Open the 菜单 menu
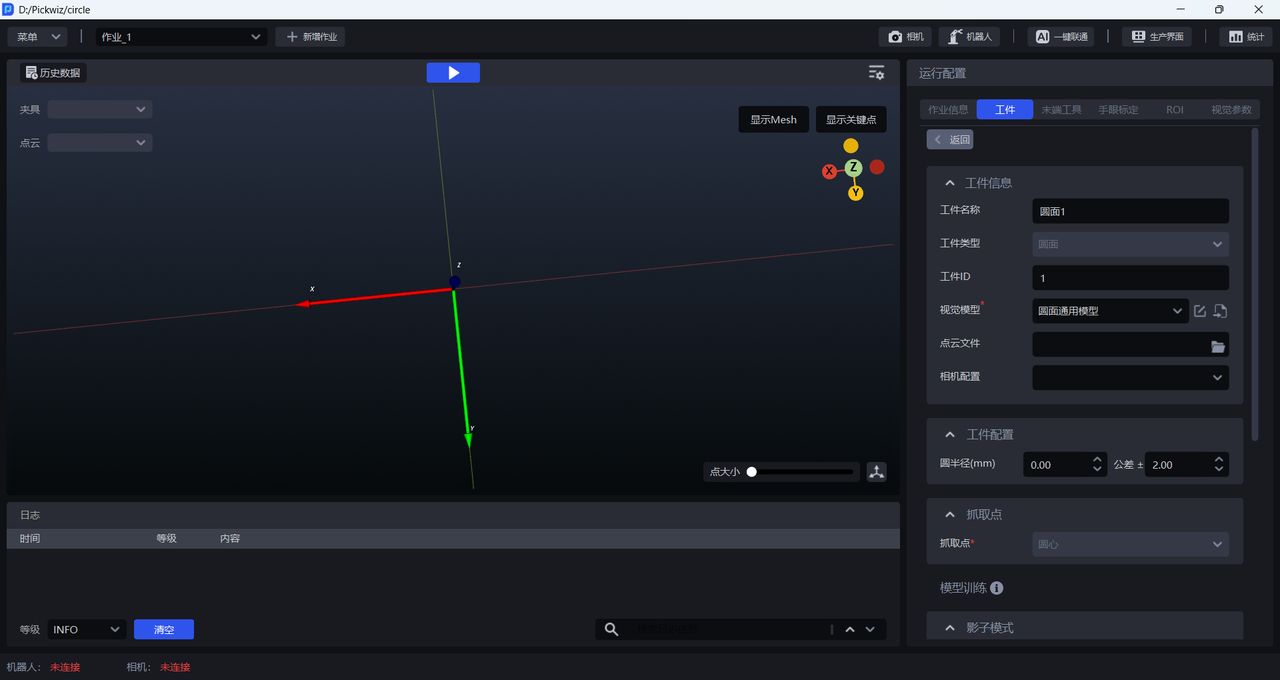The width and height of the screenshot is (1280, 680). click(x=38, y=37)
